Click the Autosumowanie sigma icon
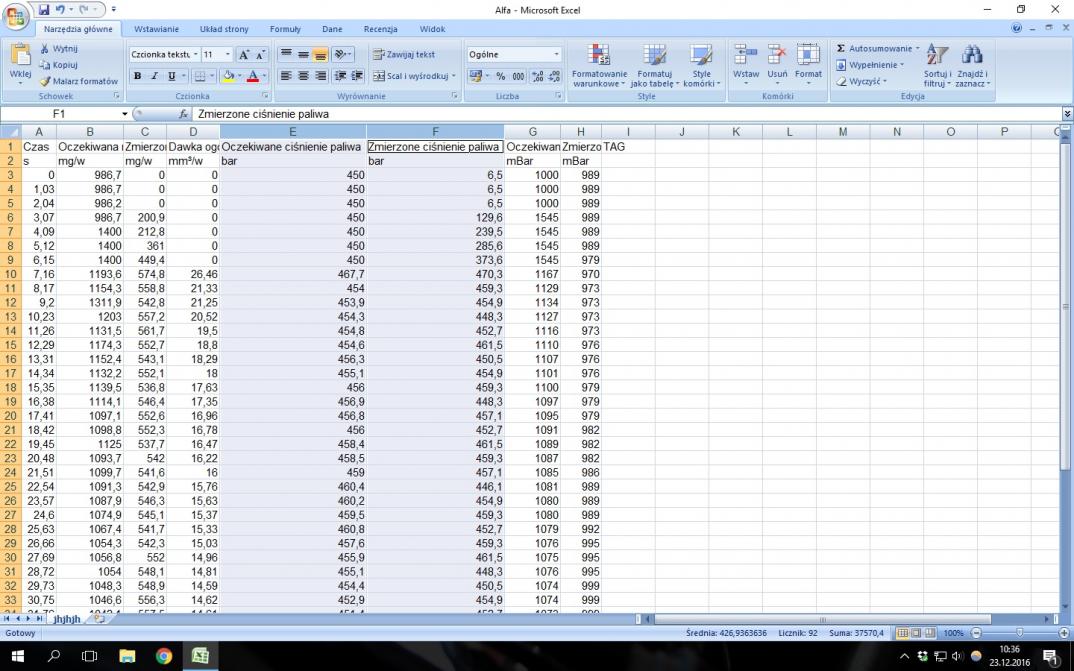 click(841, 48)
